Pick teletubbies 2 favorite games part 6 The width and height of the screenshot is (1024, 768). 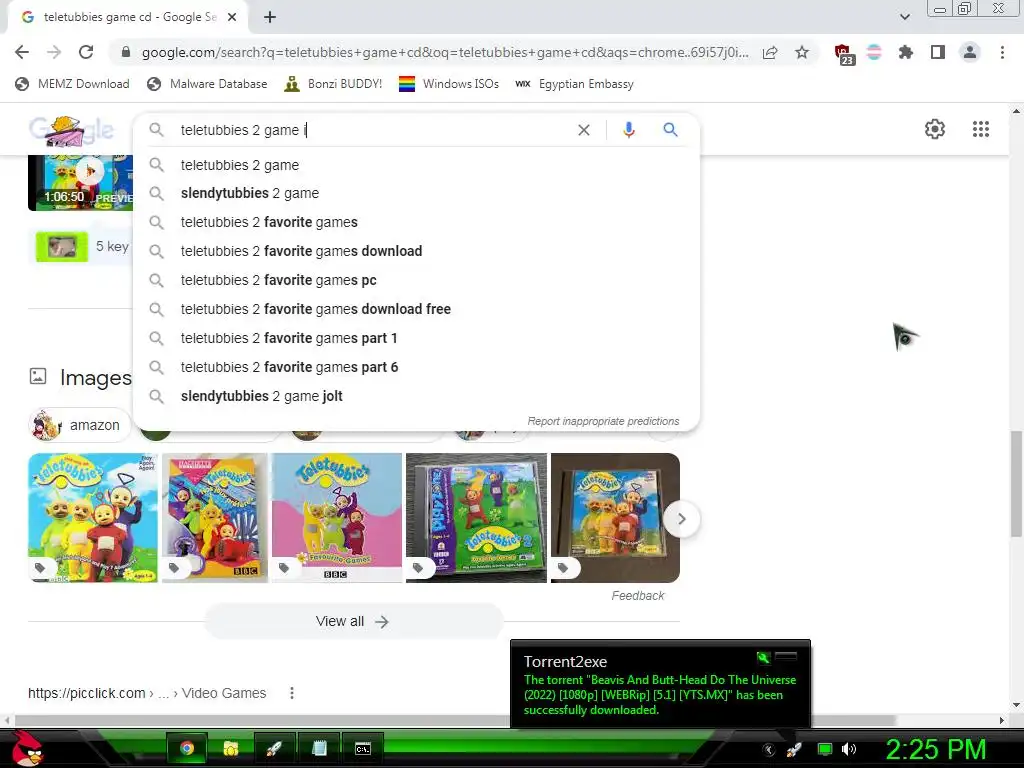coord(416,367)
